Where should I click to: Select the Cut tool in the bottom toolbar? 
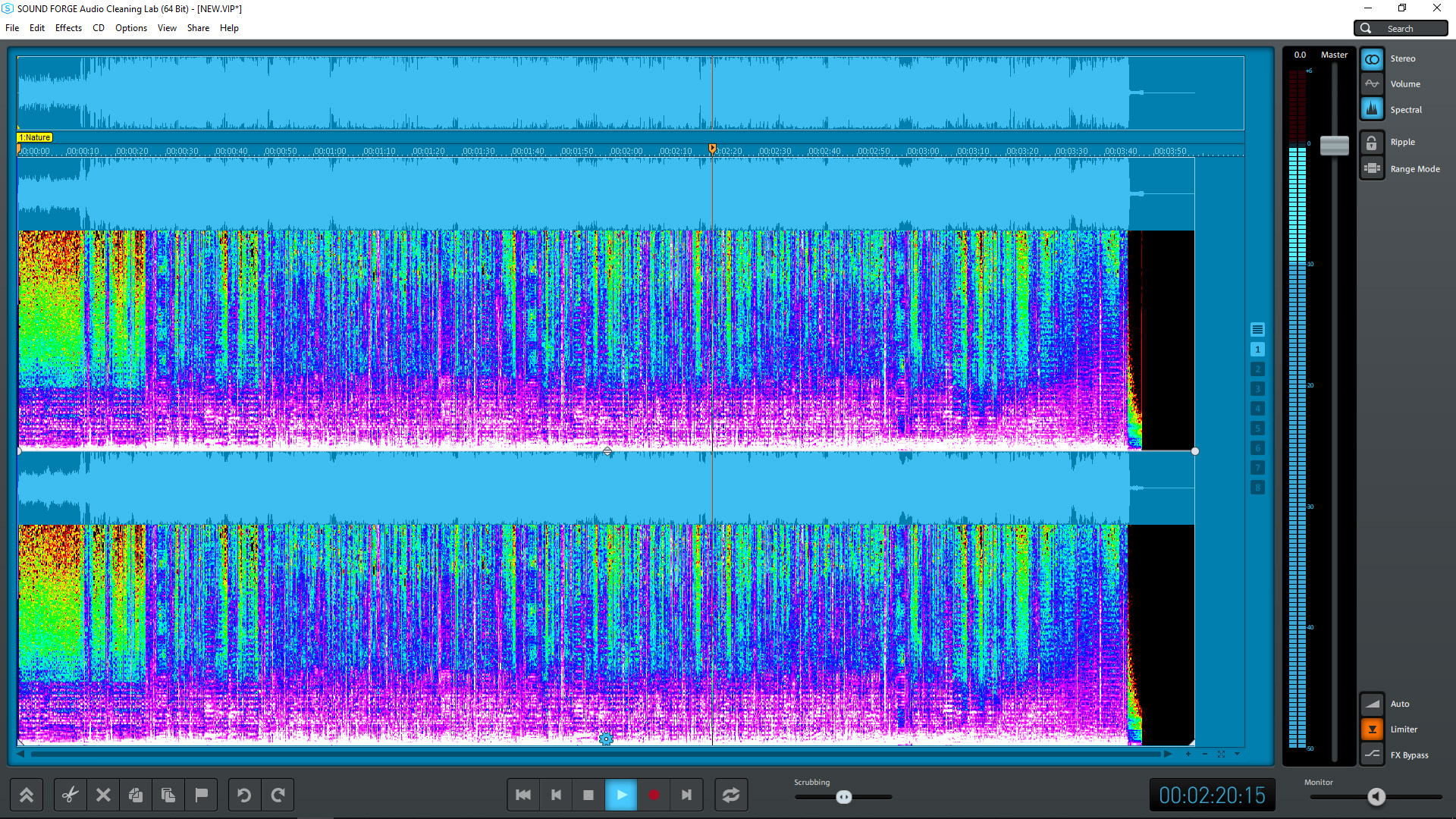(69, 795)
